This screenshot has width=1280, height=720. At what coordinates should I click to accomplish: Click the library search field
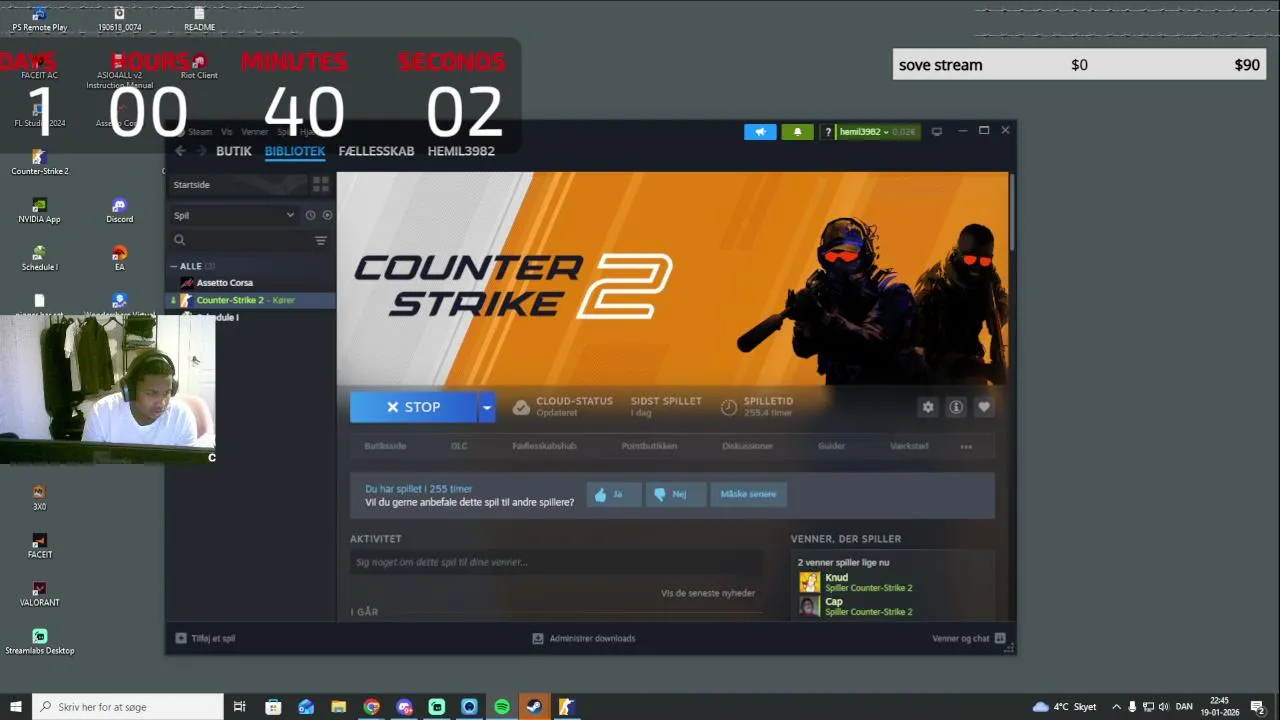241,240
